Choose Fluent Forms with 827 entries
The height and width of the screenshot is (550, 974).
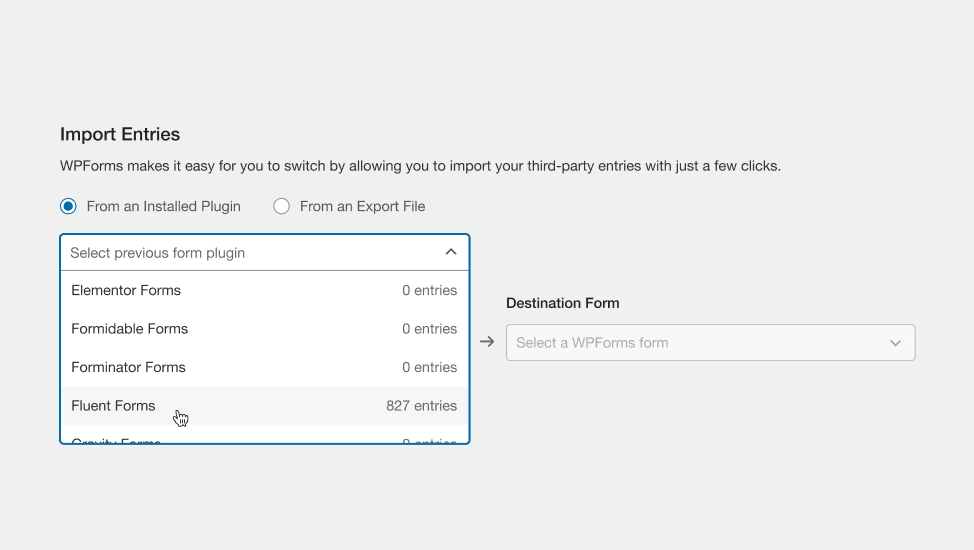[265, 406]
